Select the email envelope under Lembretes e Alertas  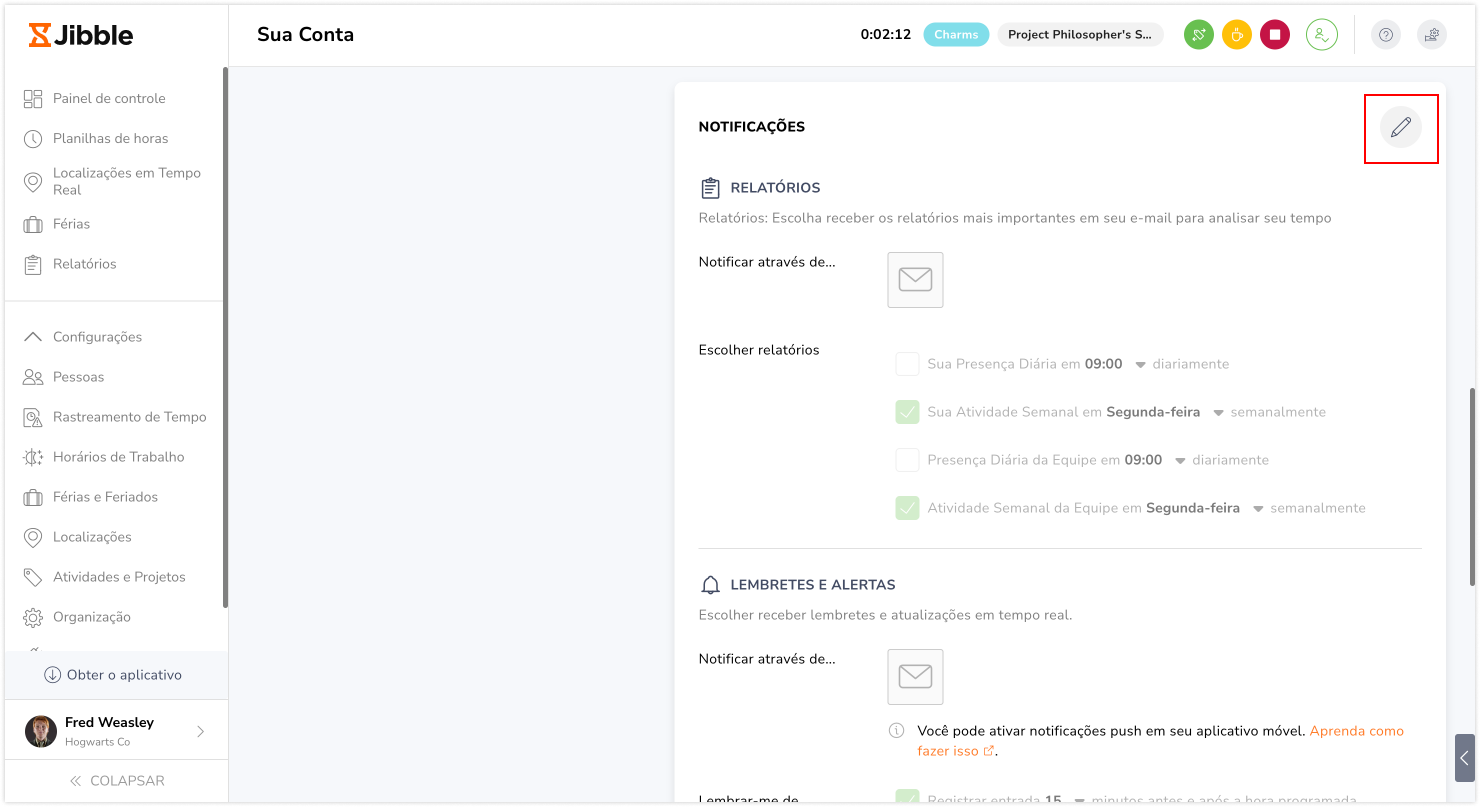(915, 677)
